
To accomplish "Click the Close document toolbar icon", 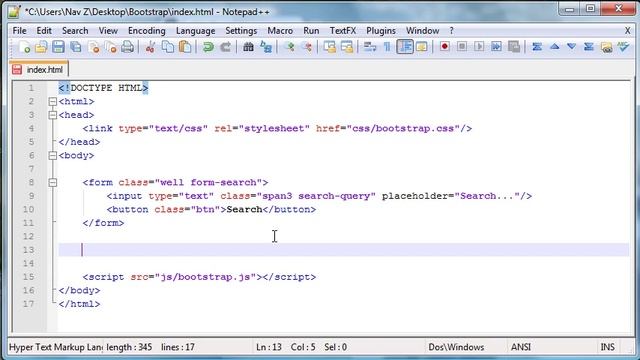I will pyautogui.click(x=93, y=47).
